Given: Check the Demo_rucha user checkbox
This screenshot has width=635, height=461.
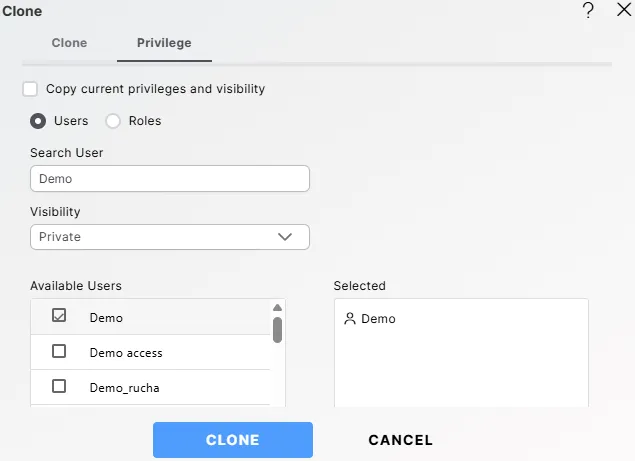Looking at the screenshot, I should click(59, 387).
